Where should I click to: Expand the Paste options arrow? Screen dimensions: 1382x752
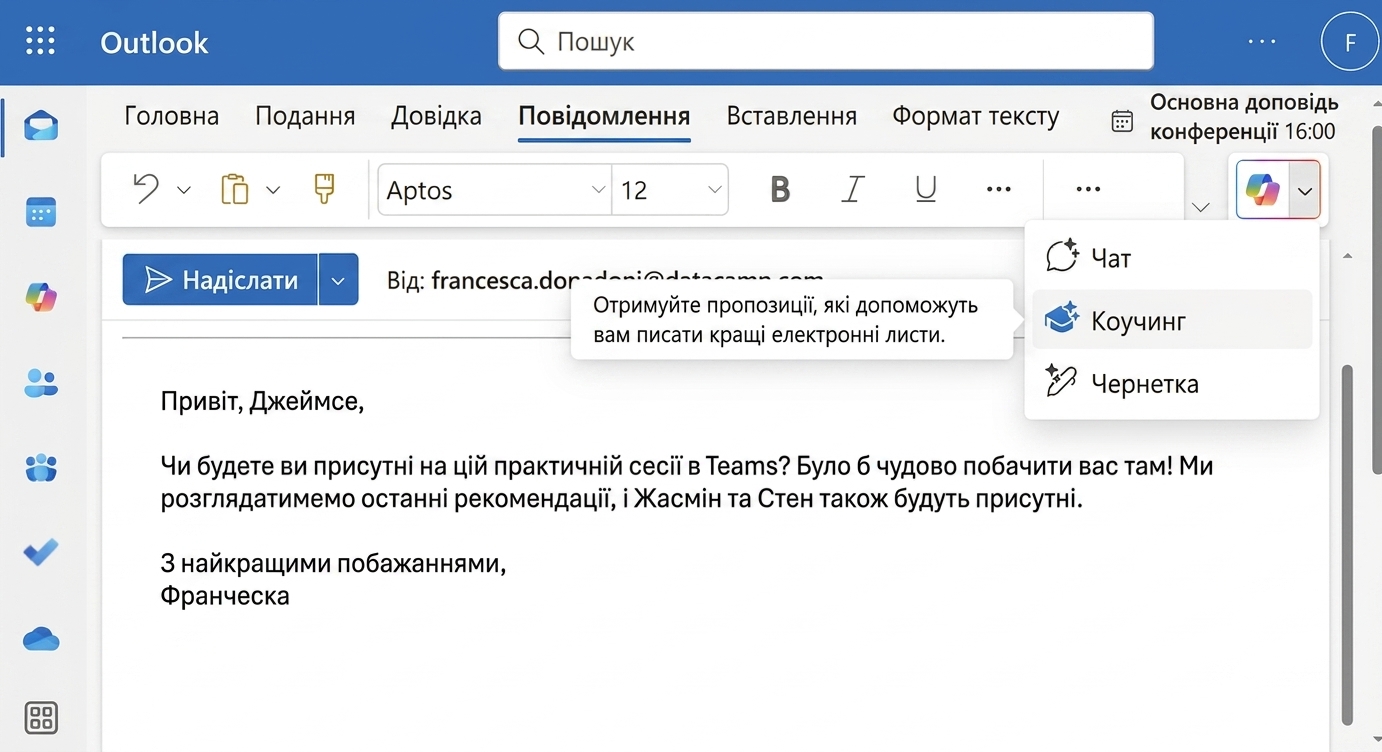pyautogui.click(x=273, y=190)
